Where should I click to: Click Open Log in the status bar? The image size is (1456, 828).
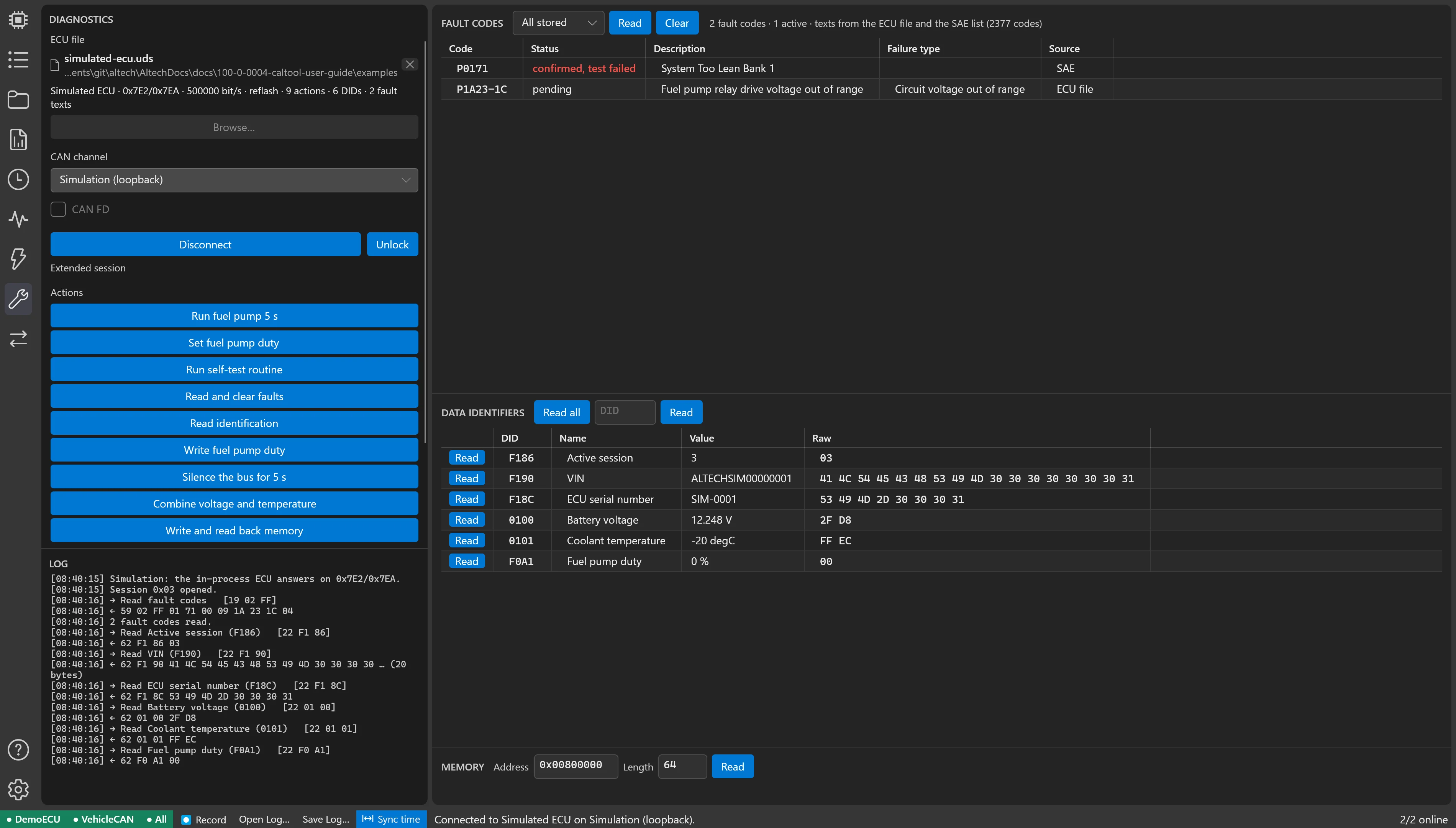pyautogui.click(x=264, y=819)
